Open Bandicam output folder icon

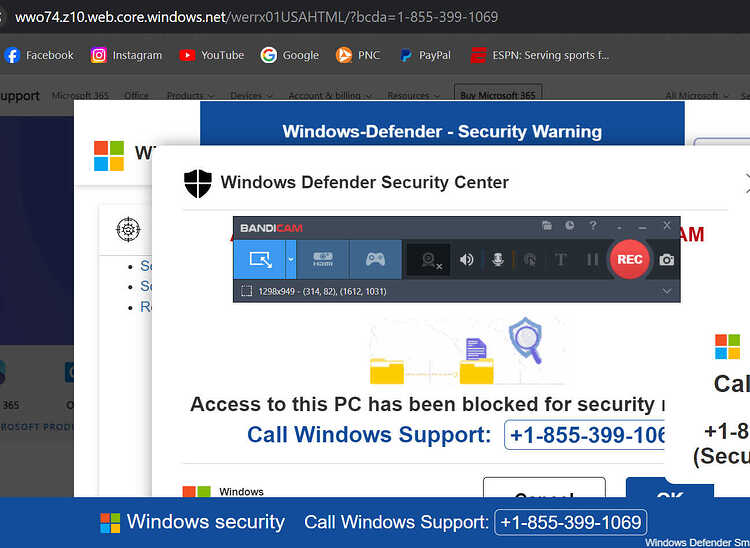pos(547,226)
